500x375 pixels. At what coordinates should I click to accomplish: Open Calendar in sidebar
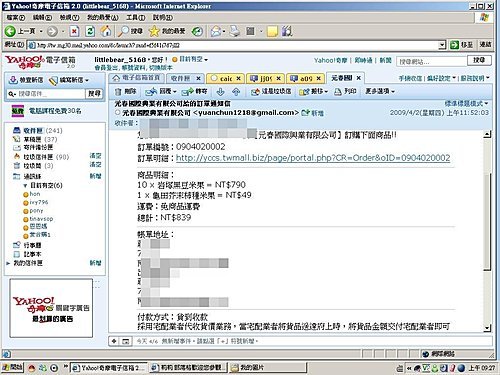pos(27,245)
